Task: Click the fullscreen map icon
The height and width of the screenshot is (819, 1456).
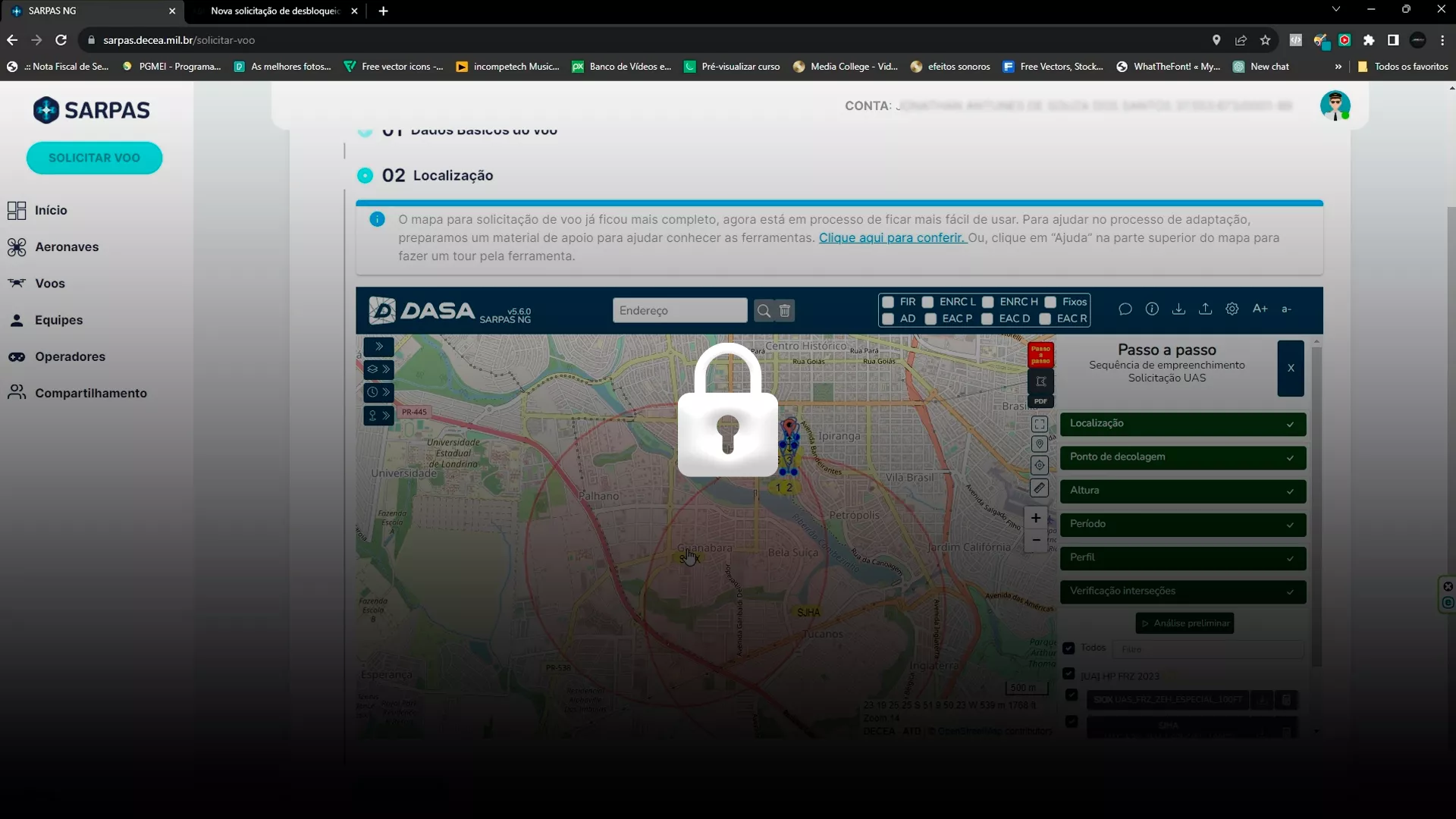Action: 1040,425
